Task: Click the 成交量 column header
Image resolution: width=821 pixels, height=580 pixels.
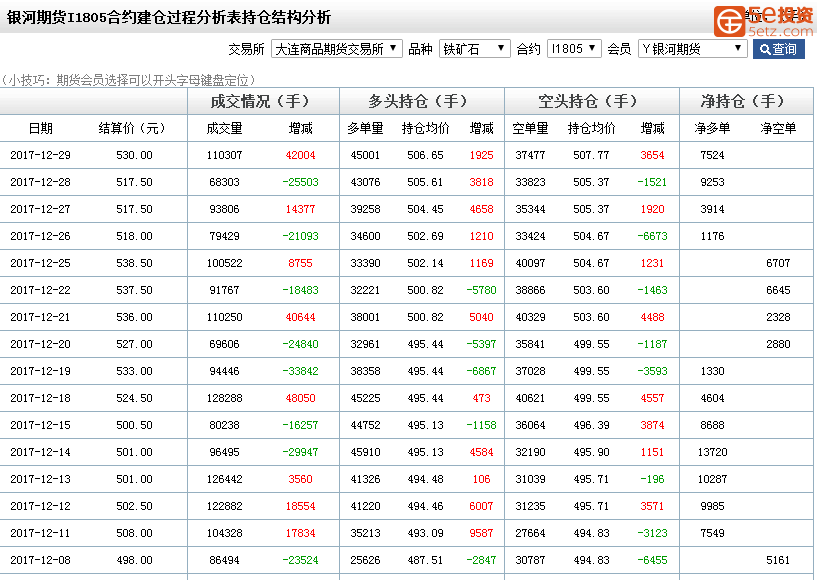Action: pos(224,128)
